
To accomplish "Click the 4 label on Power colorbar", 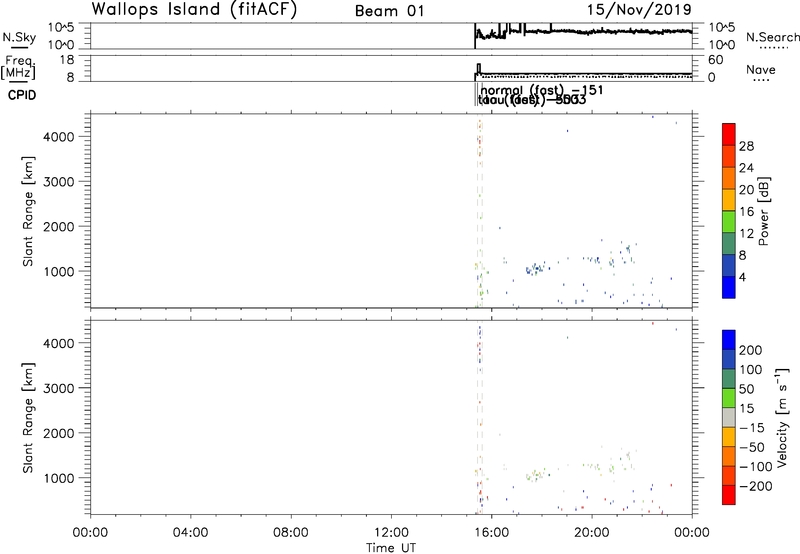I will pyautogui.click(x=743, y=278).
